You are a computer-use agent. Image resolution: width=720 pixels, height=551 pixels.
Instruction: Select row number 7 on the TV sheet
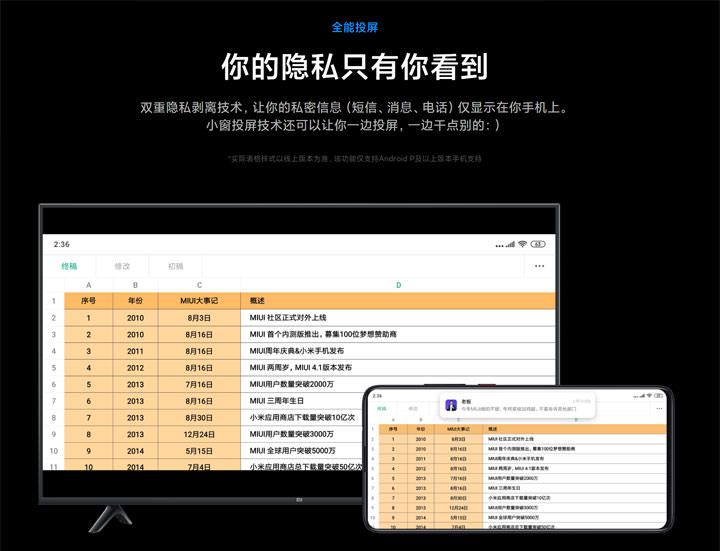tap(54, 401)
